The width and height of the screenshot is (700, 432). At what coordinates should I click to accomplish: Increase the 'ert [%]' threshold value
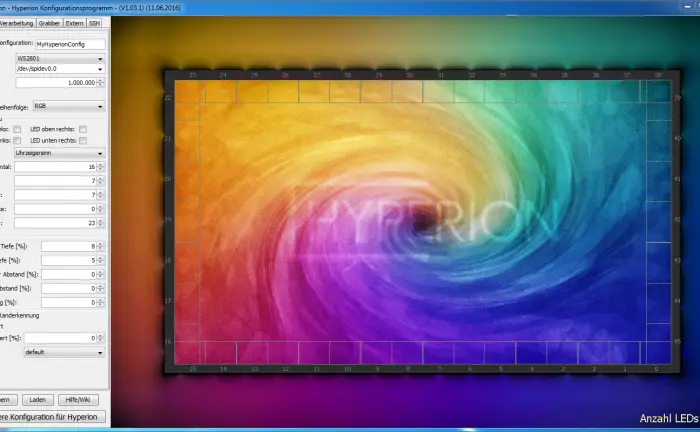coord(101,336)
